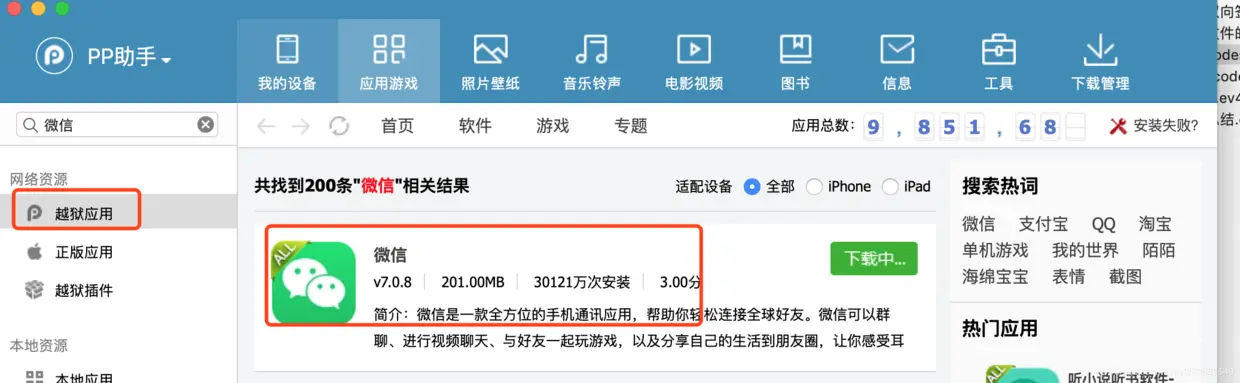This screenshot has width=1240, height=383.
Task: Search hot keyword 截图
Action: click(x=1125, y=277)
